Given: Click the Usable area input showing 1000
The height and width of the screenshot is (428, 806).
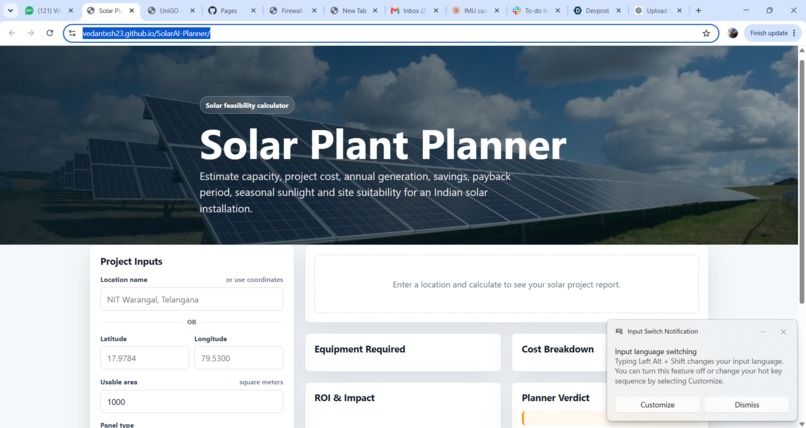Looking at the screenshot, I should [192, 401].
